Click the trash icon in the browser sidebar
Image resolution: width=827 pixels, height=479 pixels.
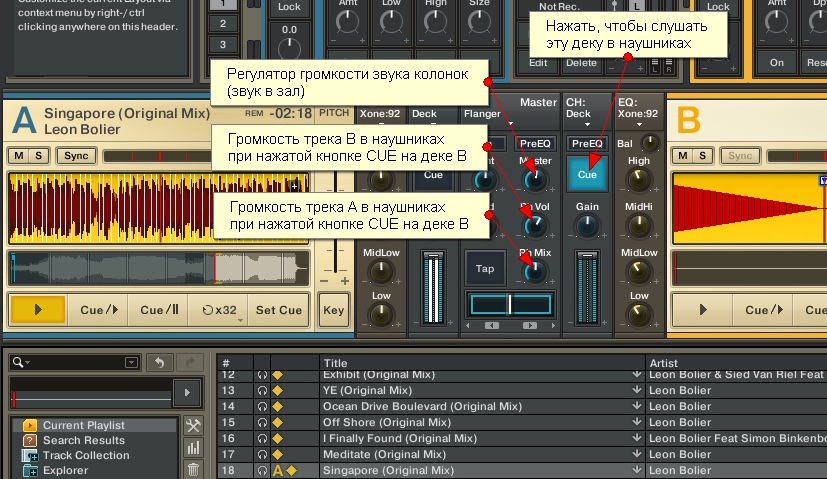click(194, 468)
